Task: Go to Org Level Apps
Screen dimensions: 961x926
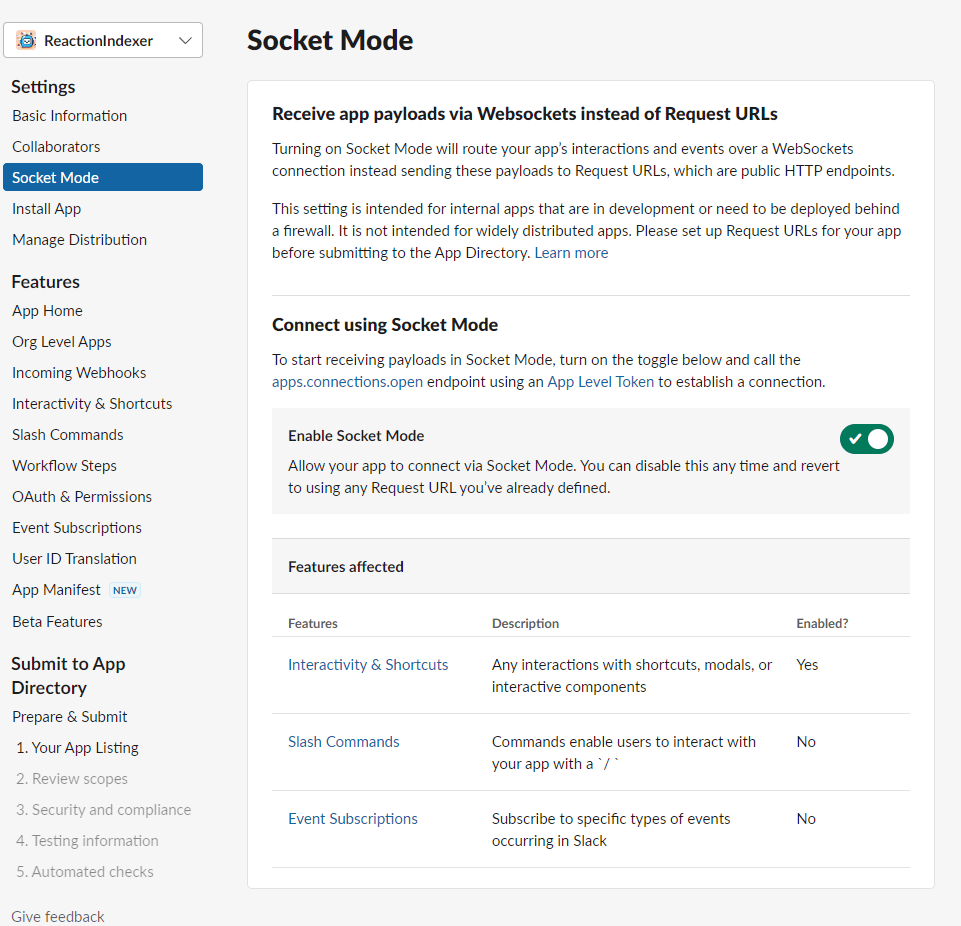Action: pyautogui.click(x=62, y=341)
